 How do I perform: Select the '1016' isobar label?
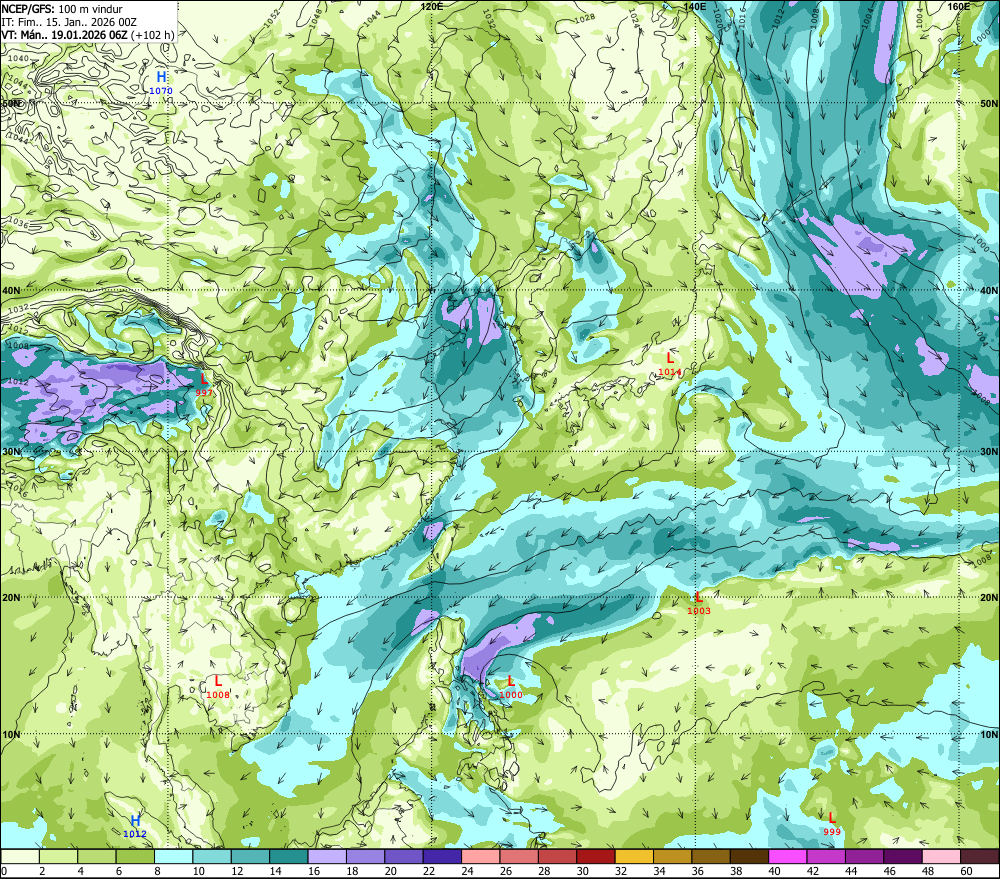click(x=742, y=17)
